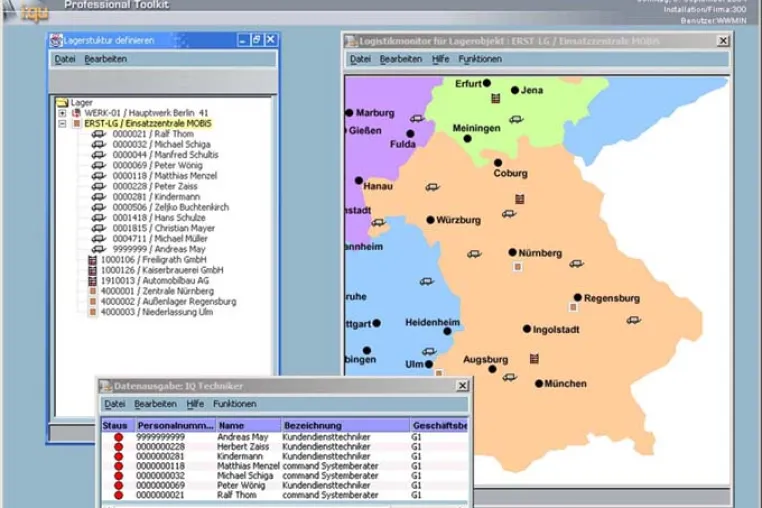This screenshot has width=762, height=508.
Task: Expand the WERK-01 Hauptwerk Berlin node
Action: 62,113
